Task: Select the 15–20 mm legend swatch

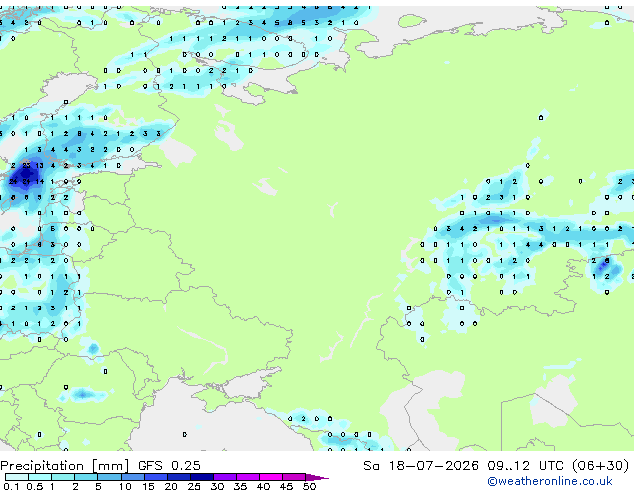Action: tap(156, 477)
